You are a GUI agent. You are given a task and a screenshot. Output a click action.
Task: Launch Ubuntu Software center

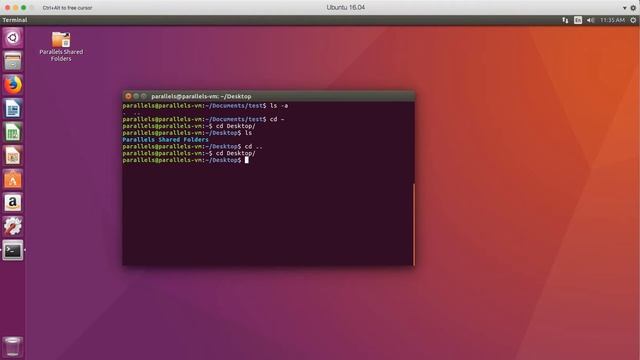click(13, 179)
